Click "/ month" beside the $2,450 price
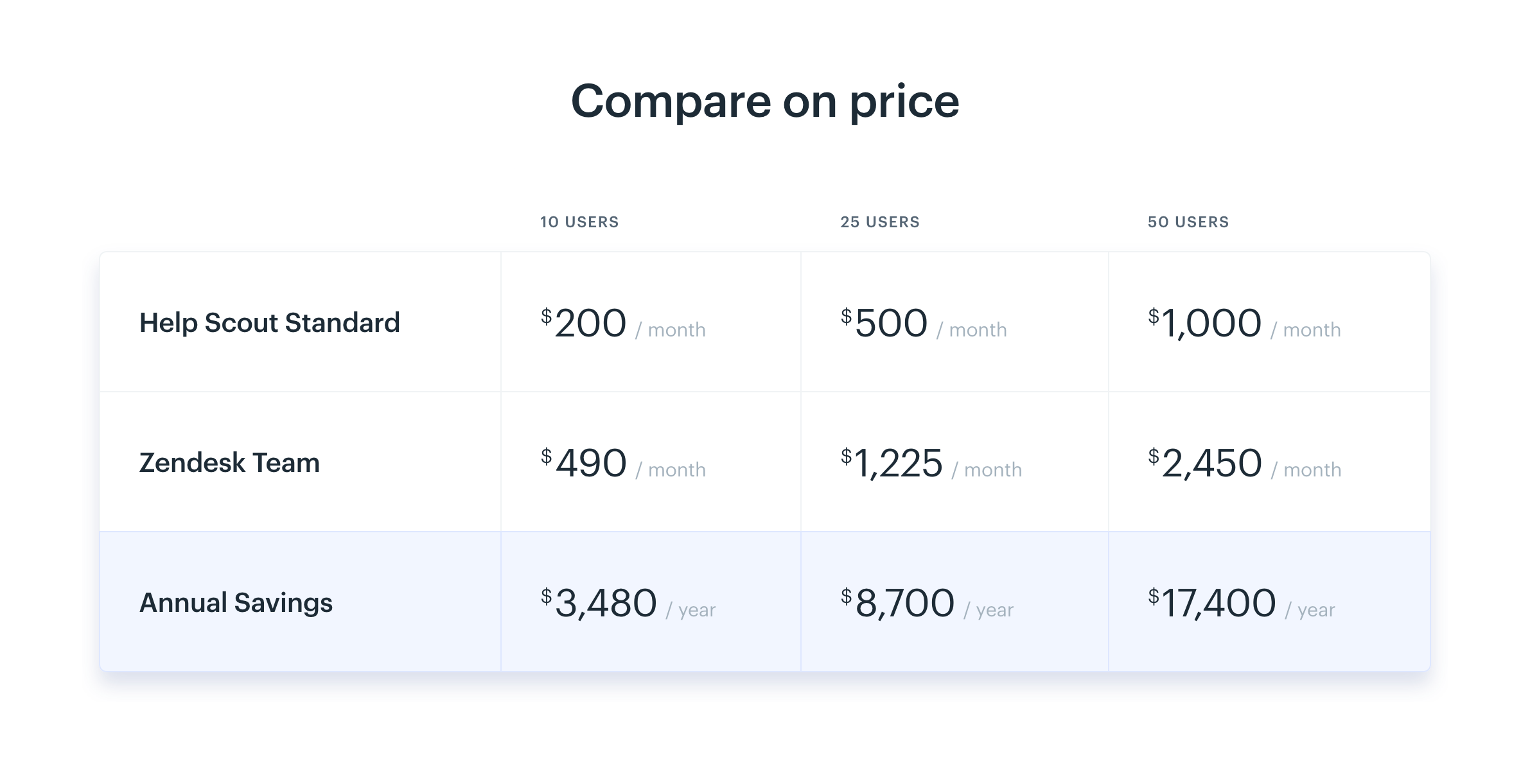This screenshot has width=1530, height=784. [1306, 470]
